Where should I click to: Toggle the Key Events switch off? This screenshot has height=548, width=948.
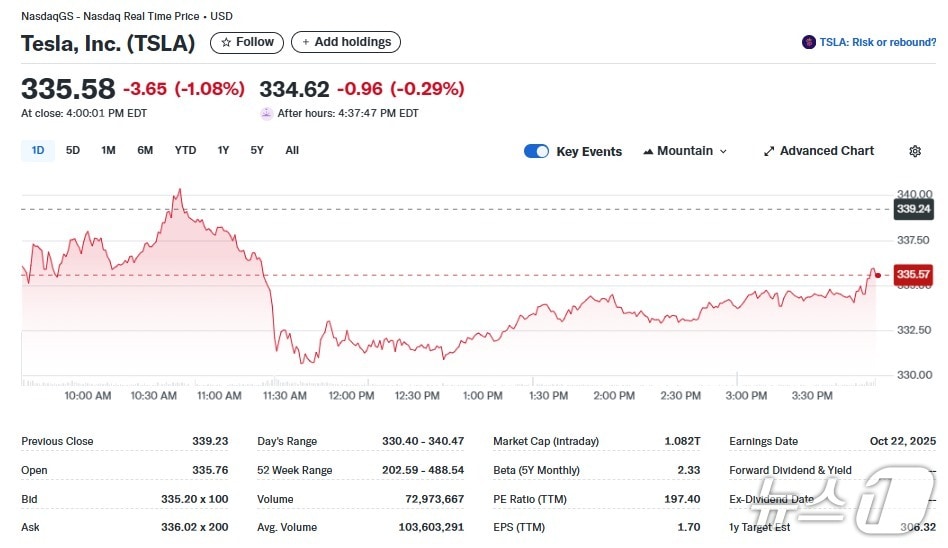[x=536, y=151]
